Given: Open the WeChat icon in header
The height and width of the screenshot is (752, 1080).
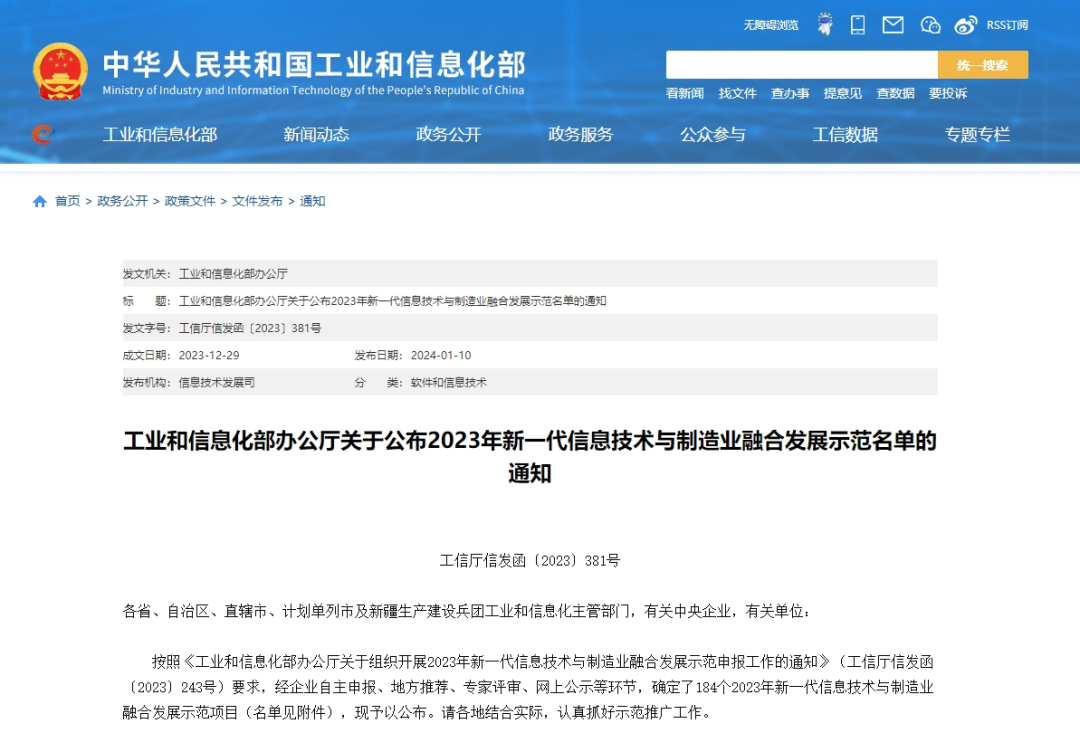Looking at the screenshot, I should pyautogui.click(x=930, y=24).
